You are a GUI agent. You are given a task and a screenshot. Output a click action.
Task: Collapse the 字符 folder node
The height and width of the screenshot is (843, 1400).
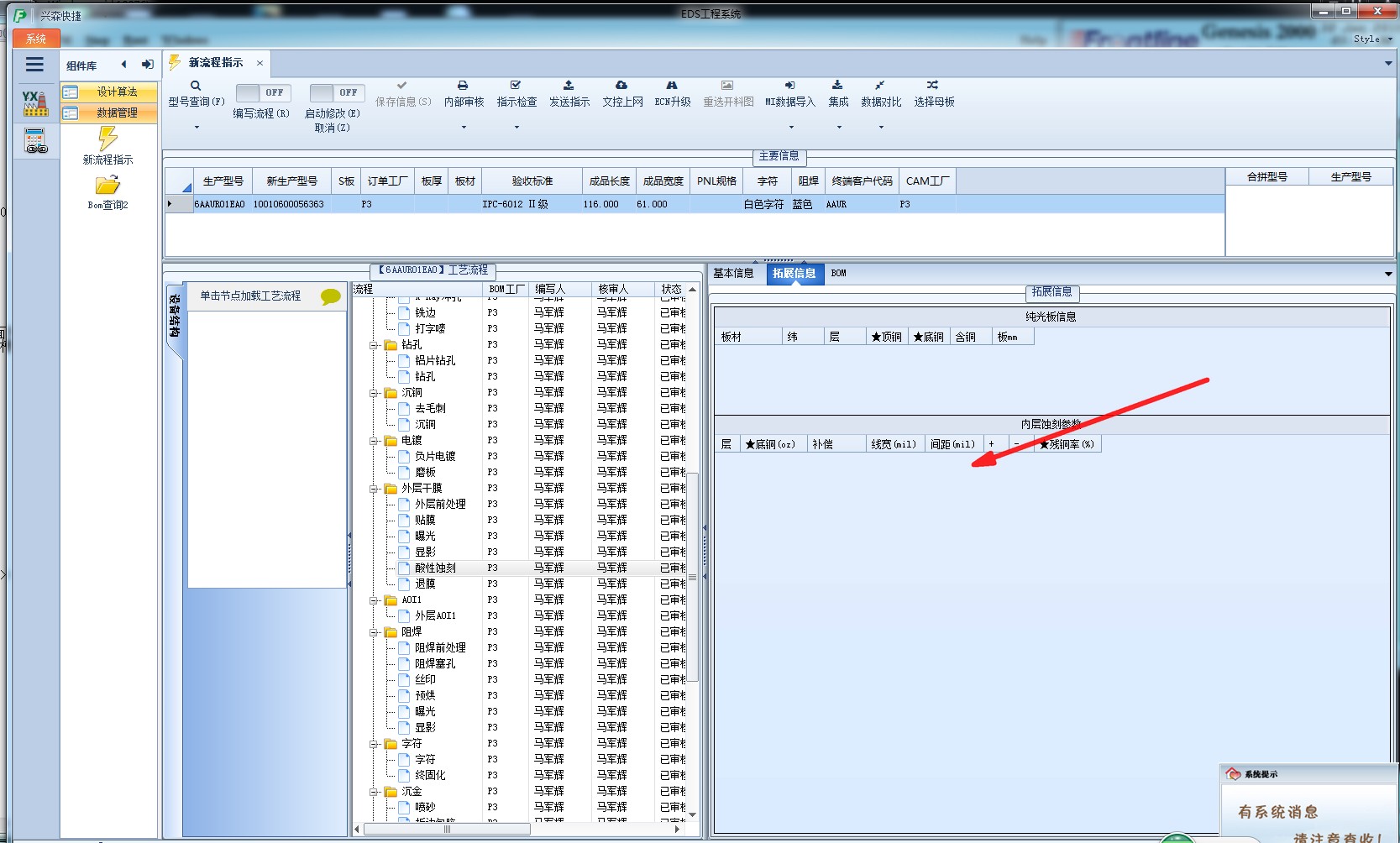point(374,744)
